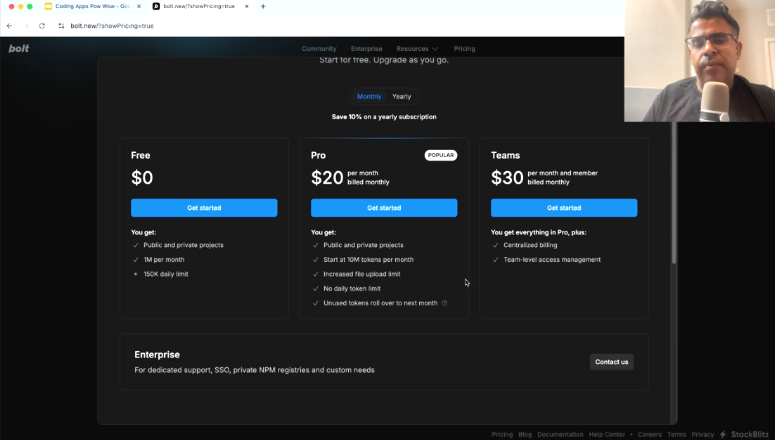775x440 pixels.
Task: Click the $30 Teams price
Action: click(x=507, y=177)
